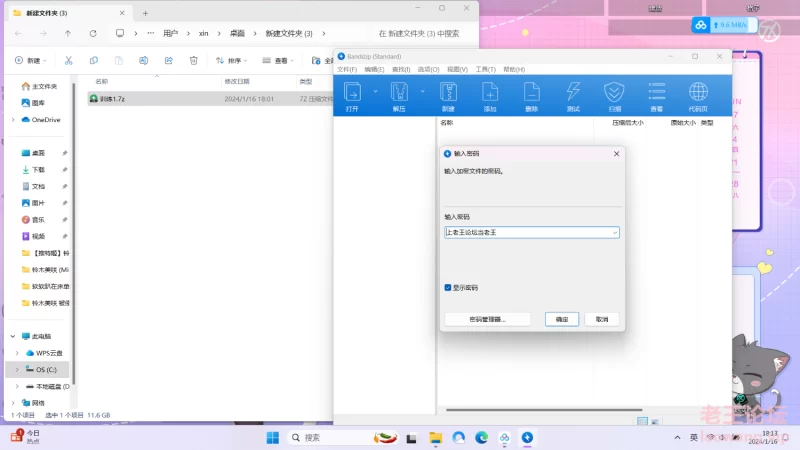Click the 解压 extract icon in Bandizip

(399, 94)
